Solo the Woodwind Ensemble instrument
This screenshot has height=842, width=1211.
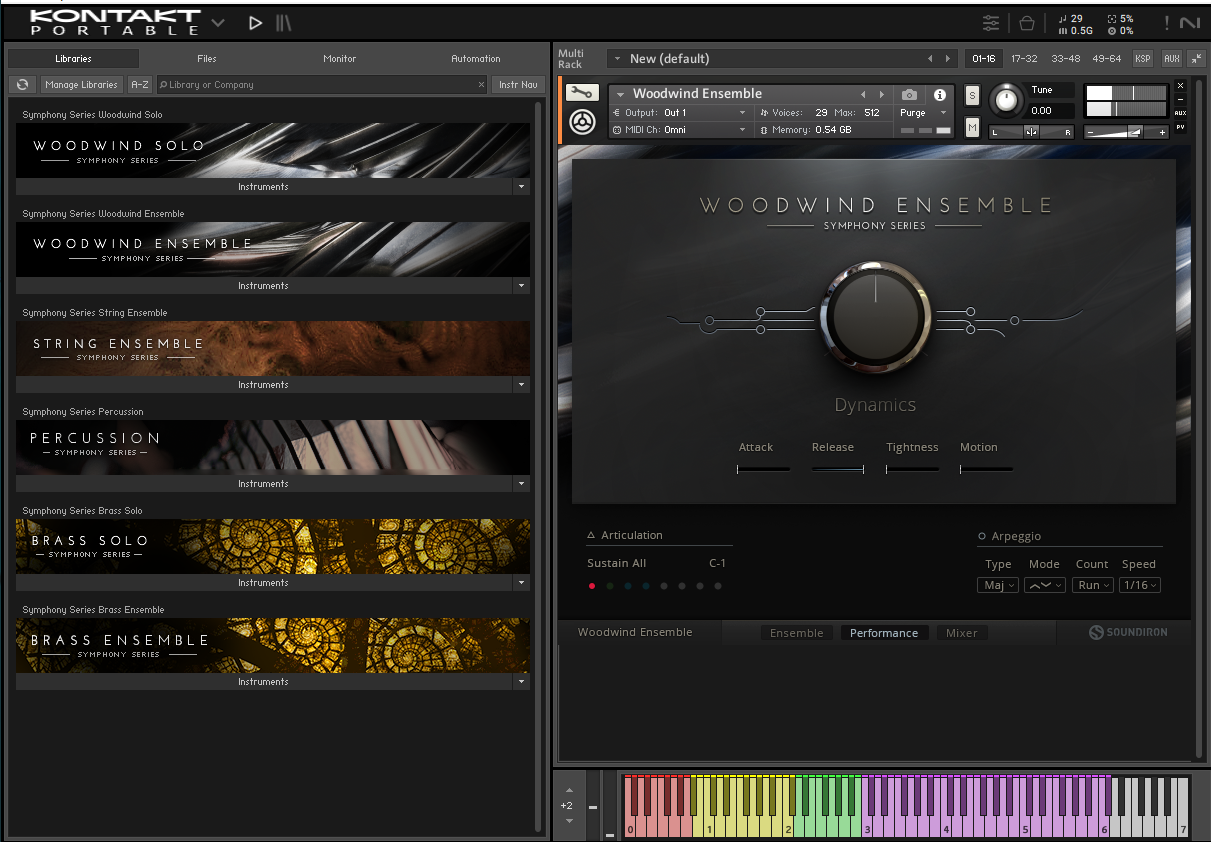(972, 96)
